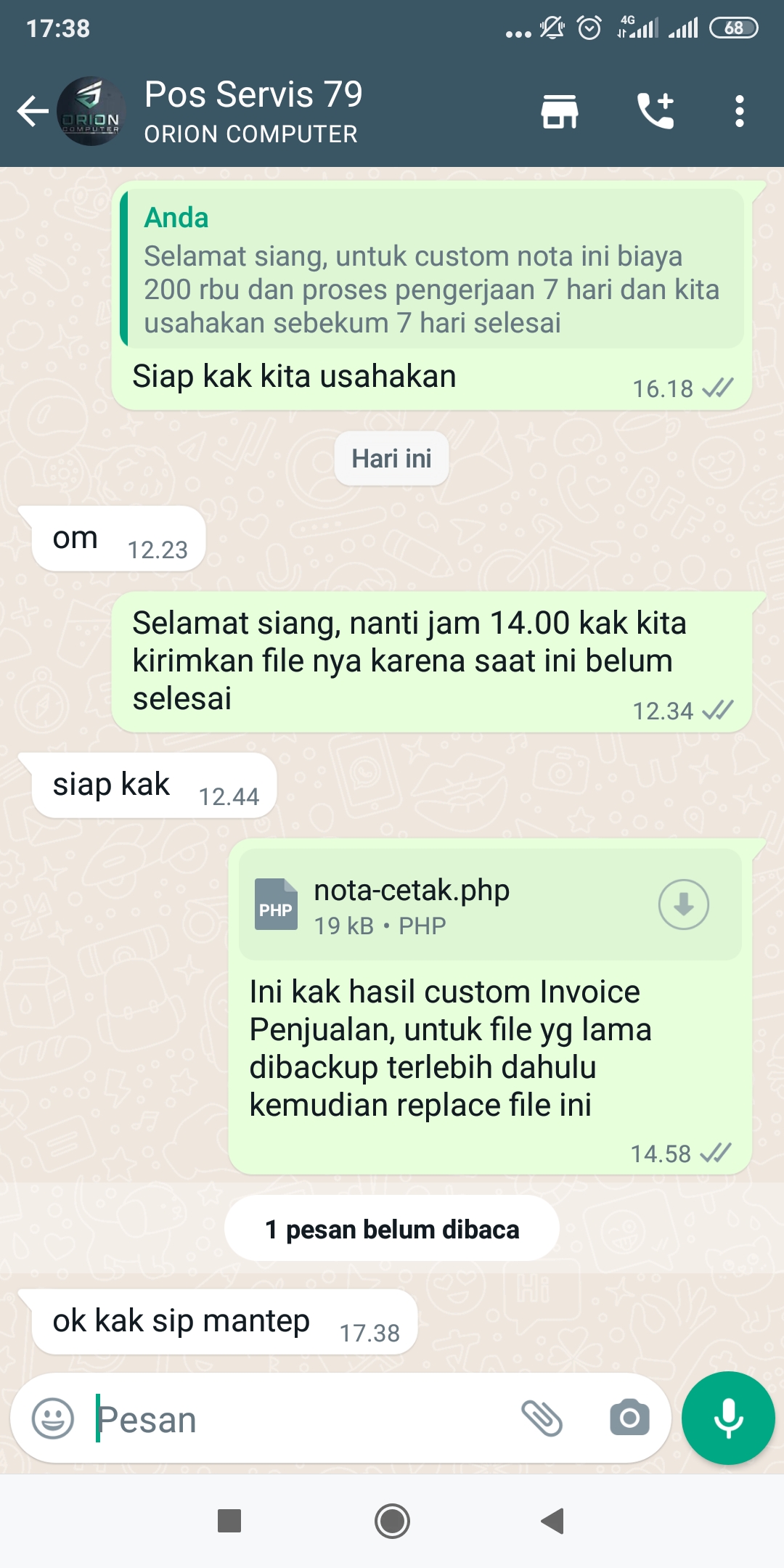Screen dimensions: 784x1568
Task: Tap Android back triangle navigation button
Action: [553, 1521]
